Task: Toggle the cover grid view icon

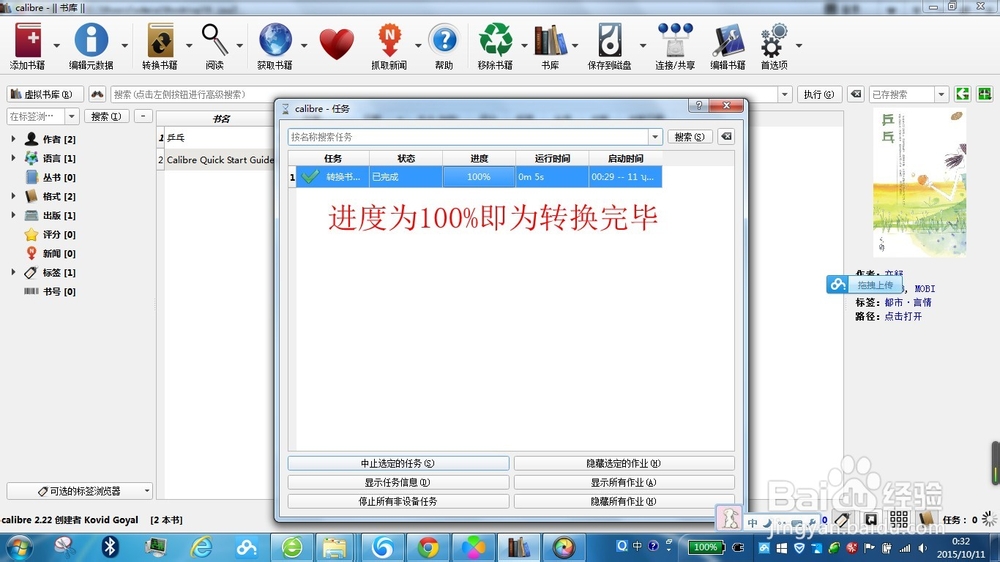Action: point(899,519)
